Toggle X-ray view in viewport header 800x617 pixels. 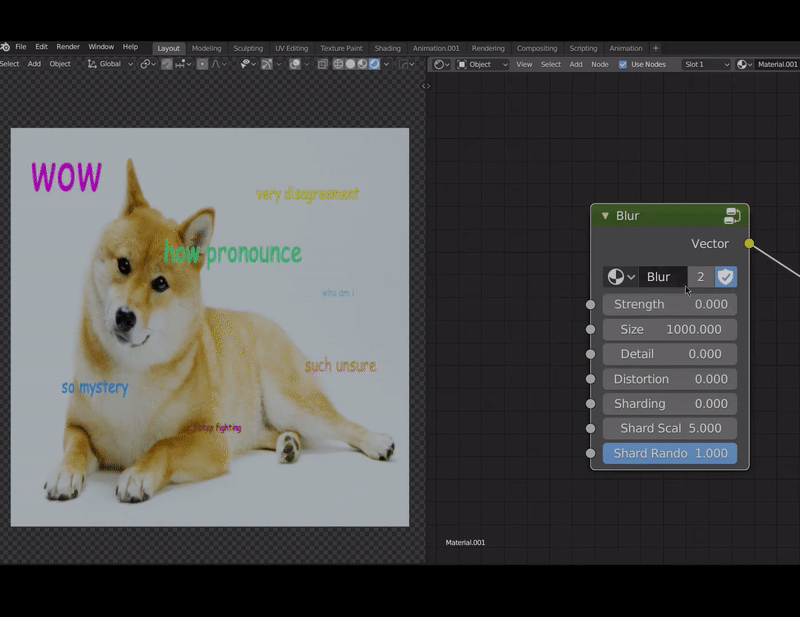323,64
